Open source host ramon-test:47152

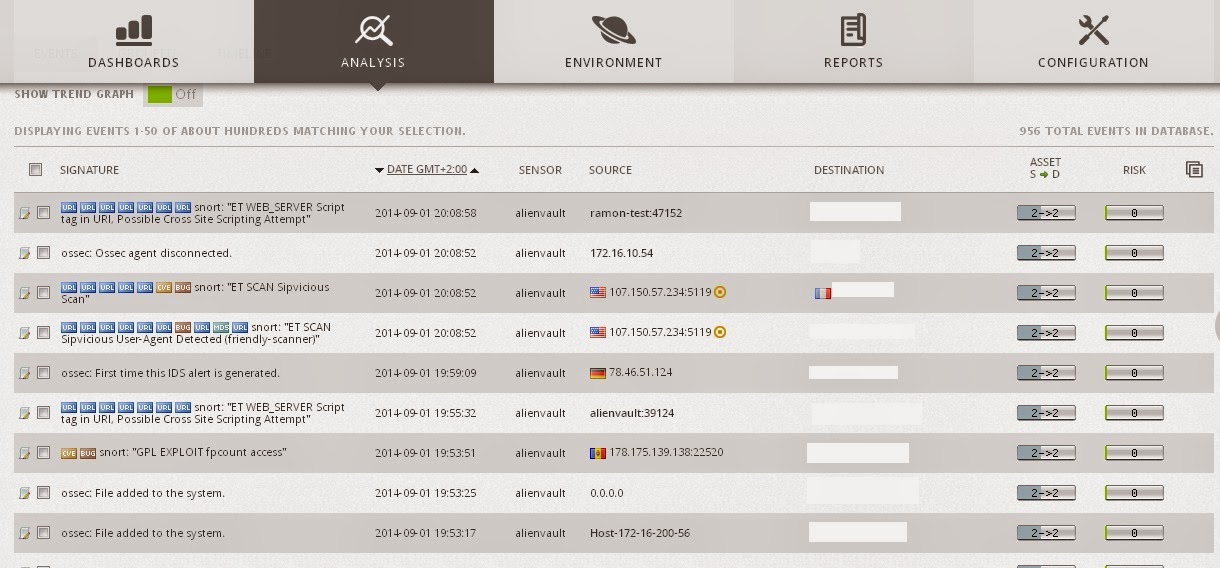[x=636, y=213]
